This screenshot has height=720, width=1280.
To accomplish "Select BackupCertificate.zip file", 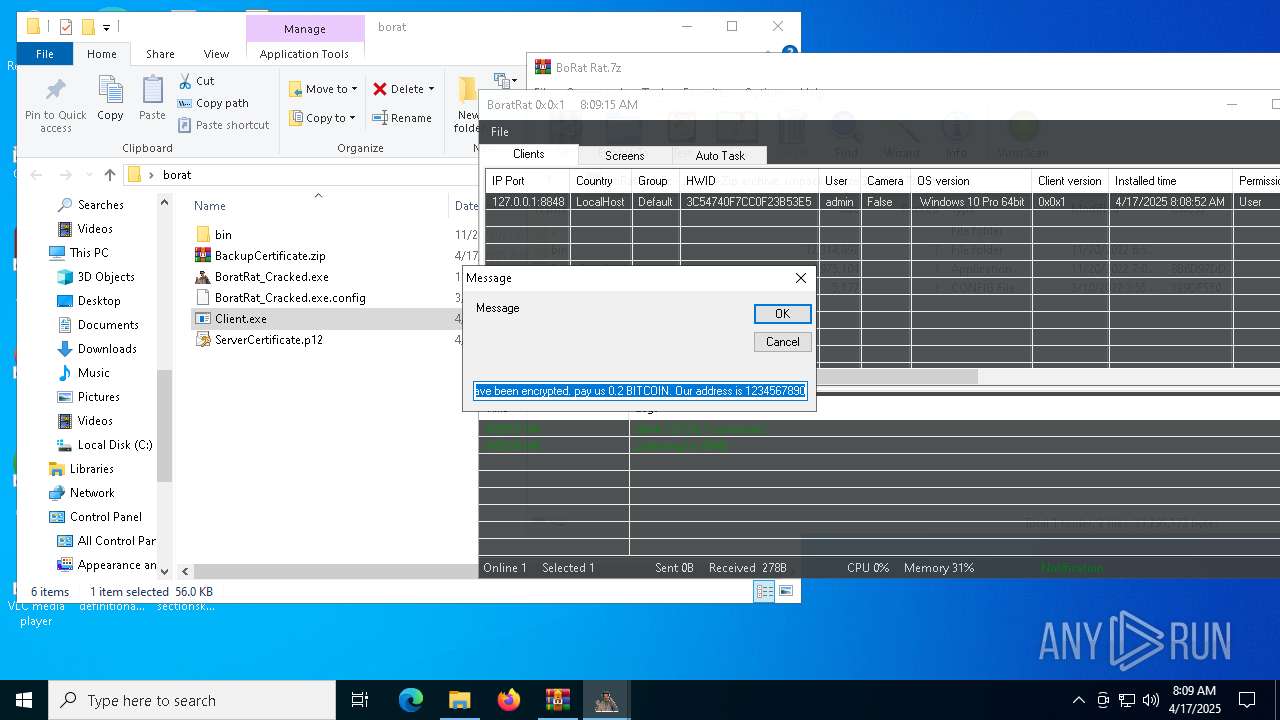I will click(x=270, y=256).
